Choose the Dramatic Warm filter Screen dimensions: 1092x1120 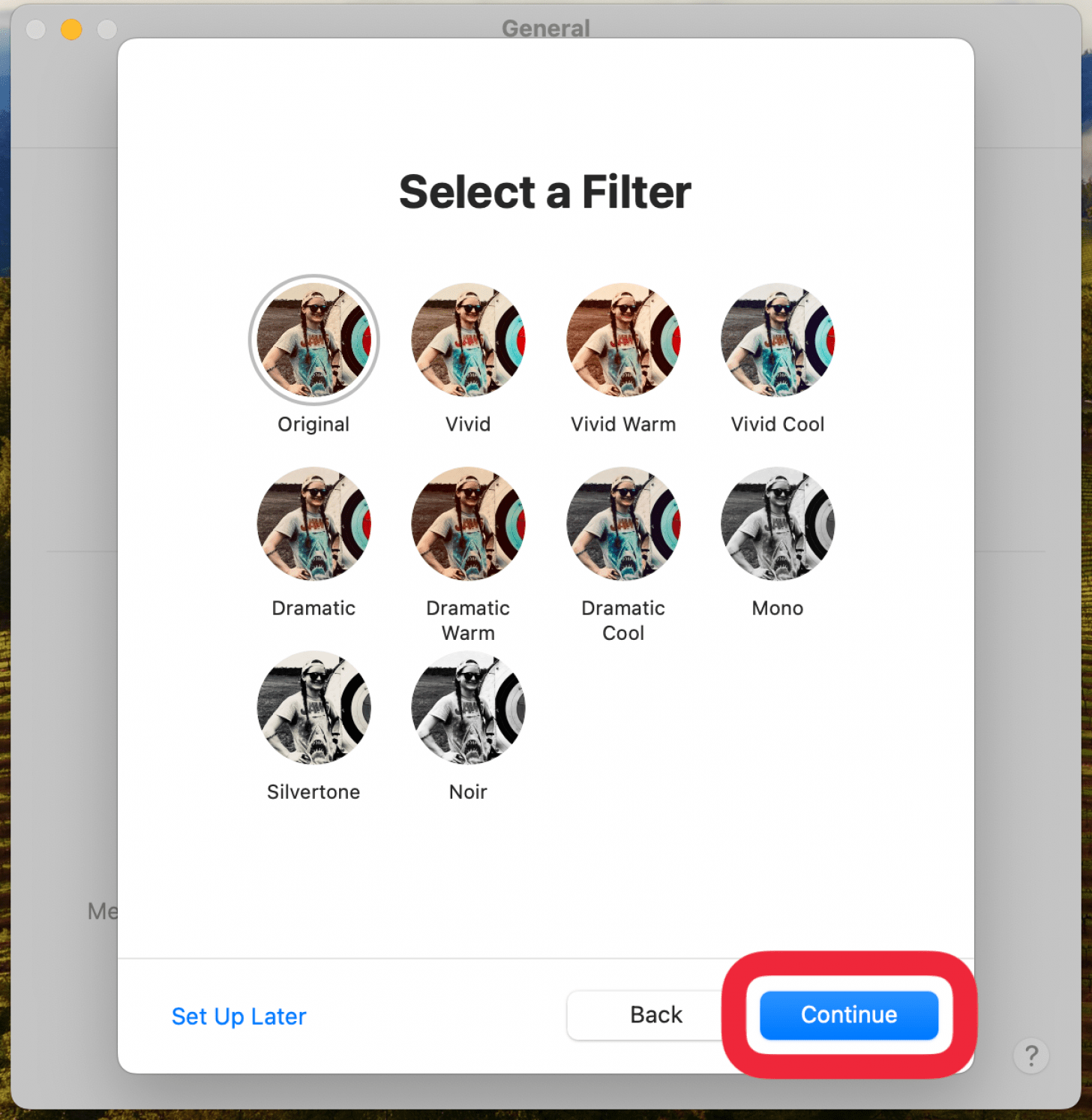click(x=467, y=524)
